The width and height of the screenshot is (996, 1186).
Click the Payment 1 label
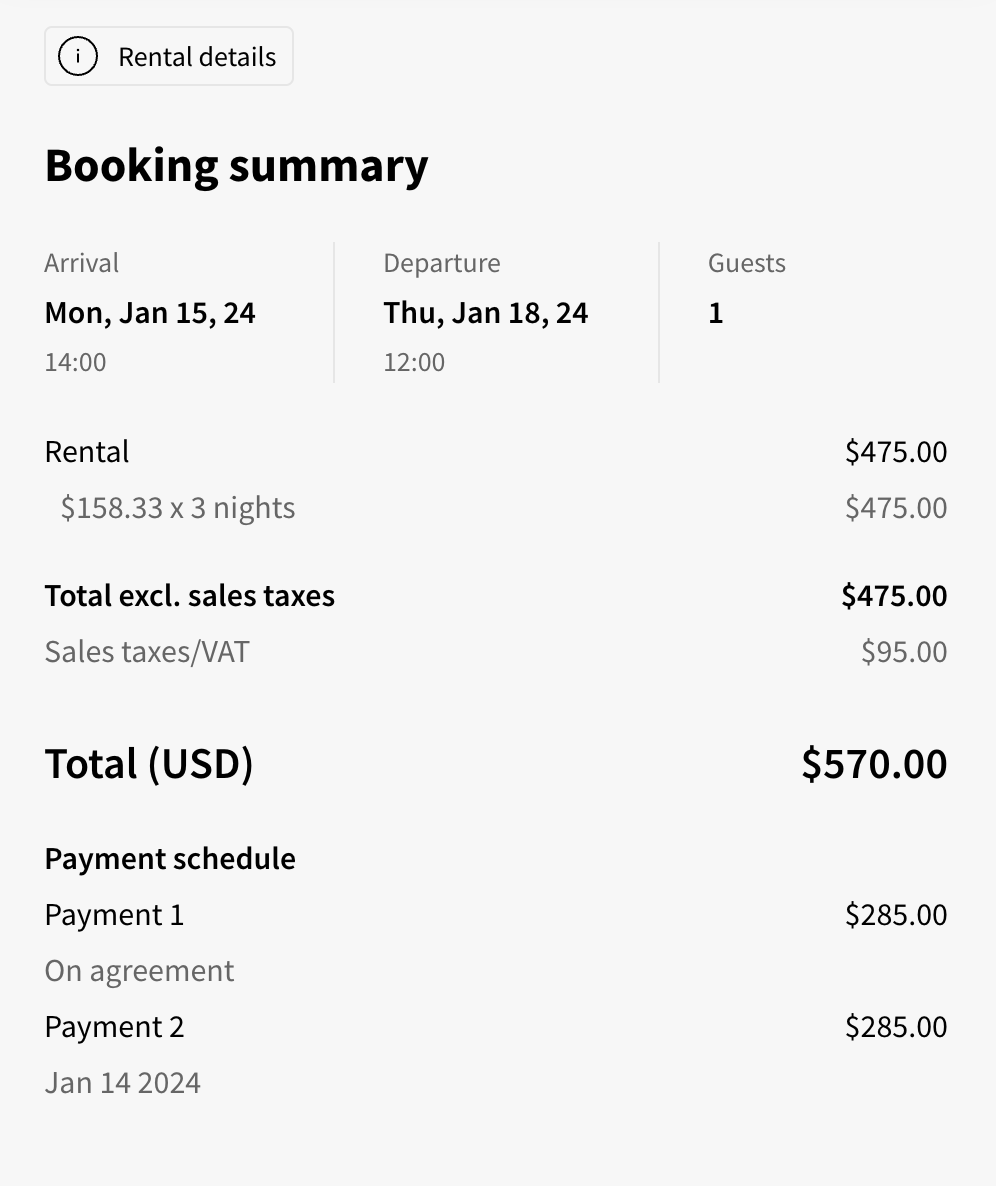[x=114, y=915]
